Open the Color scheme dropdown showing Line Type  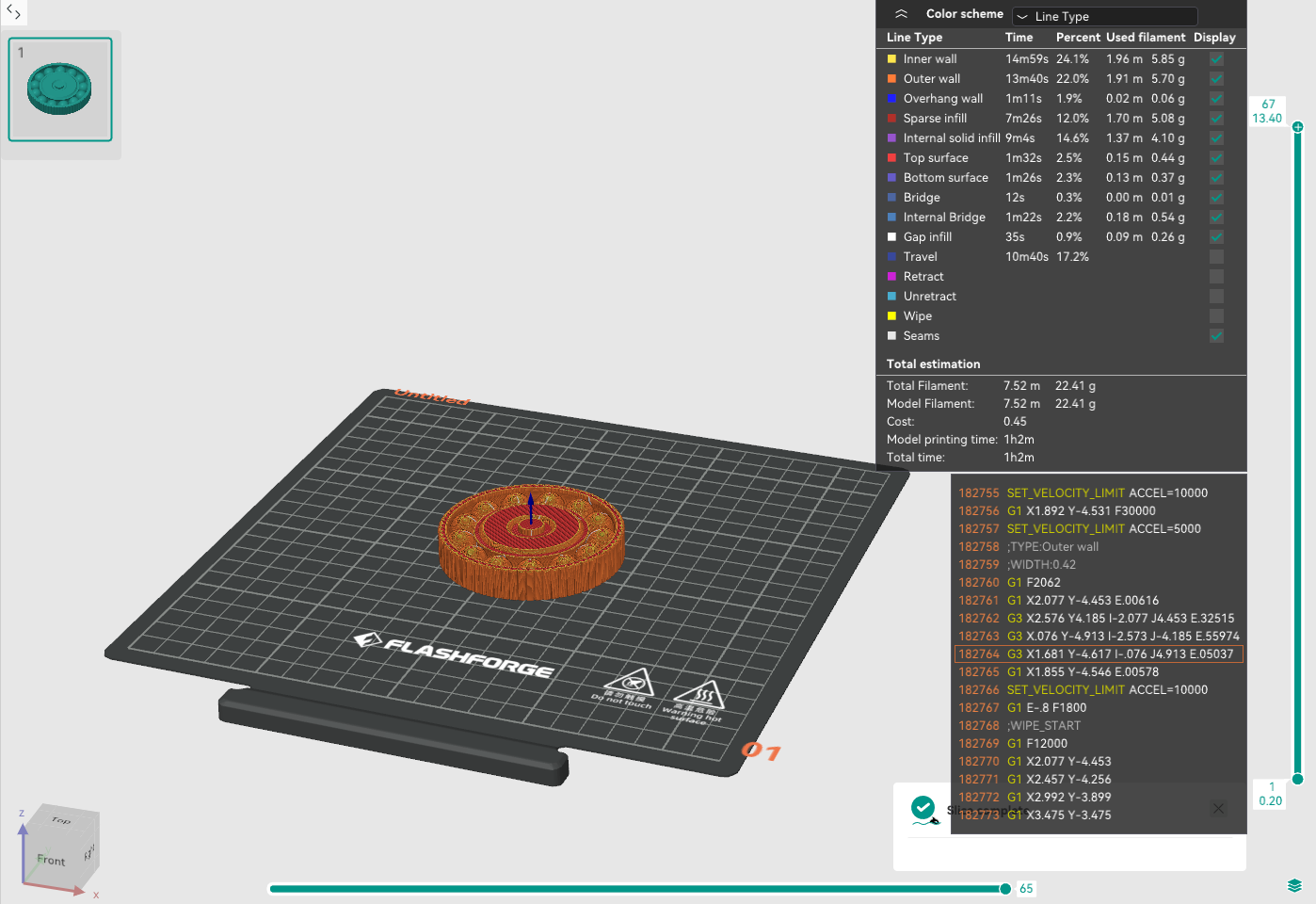[x=1105, y=16]
